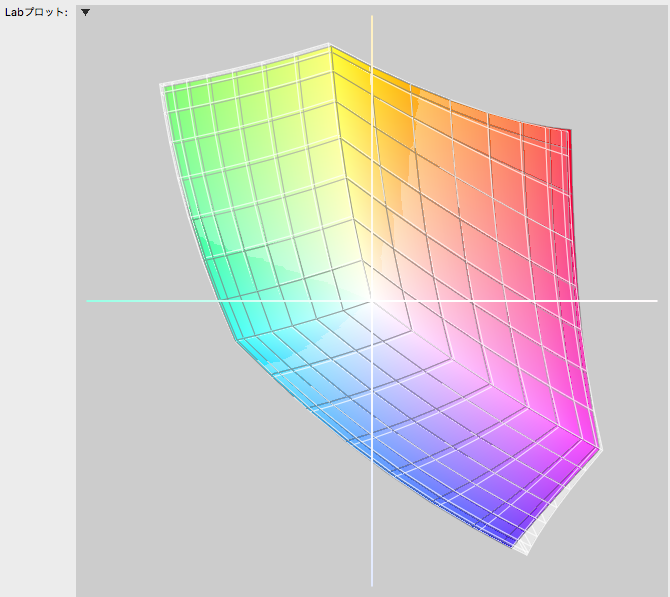Click the 'Labプロット:' label text

(36, 12)
